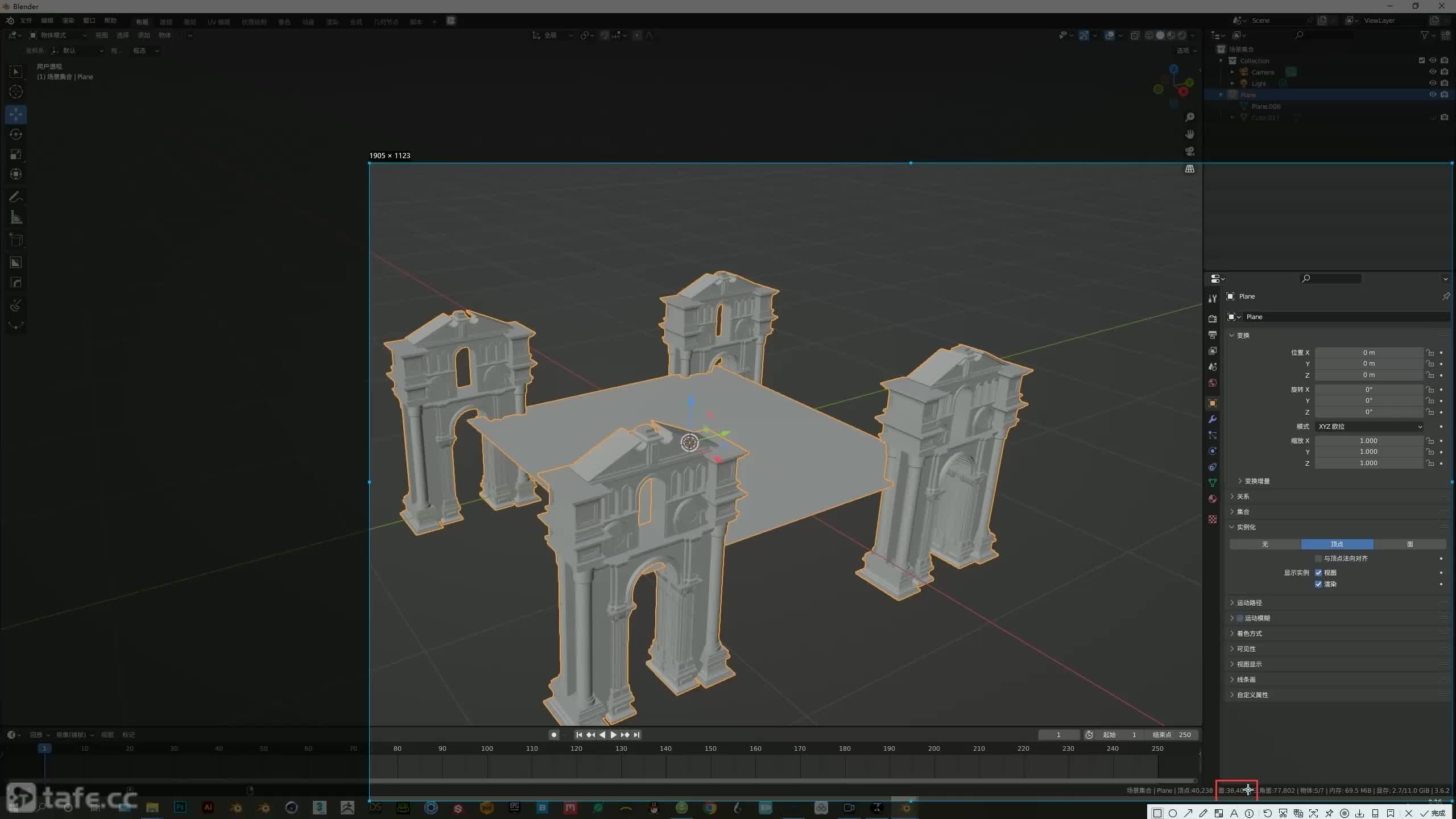Click the Done button in screenshot toolbar
This screenshot has height=819, width=1456.
click(x=1433, y=813)
